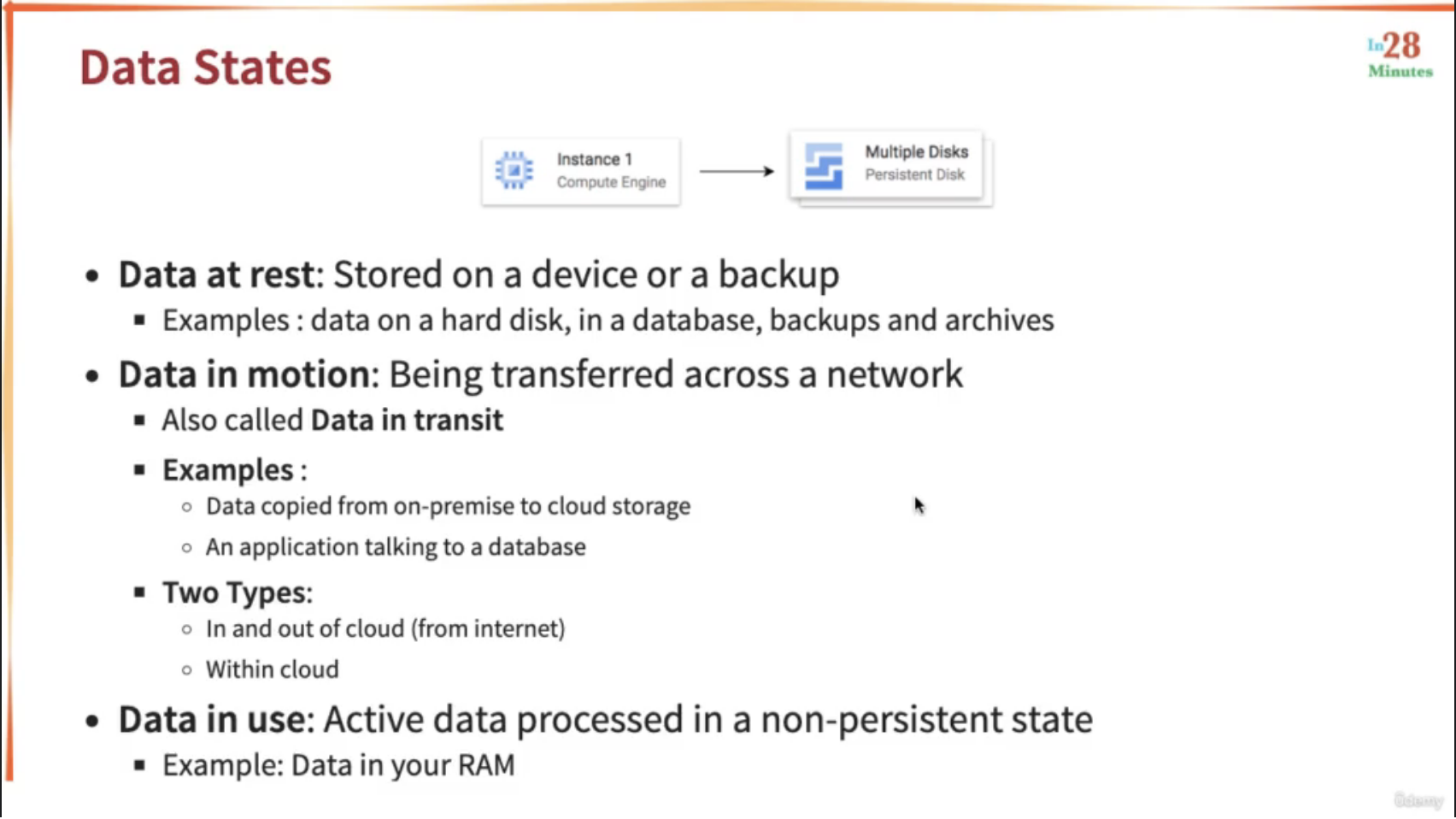The width and height of the screenshot is (1456, 819).
Task: Click the arrow between Instance and Disks
Action: click(737, 171)
